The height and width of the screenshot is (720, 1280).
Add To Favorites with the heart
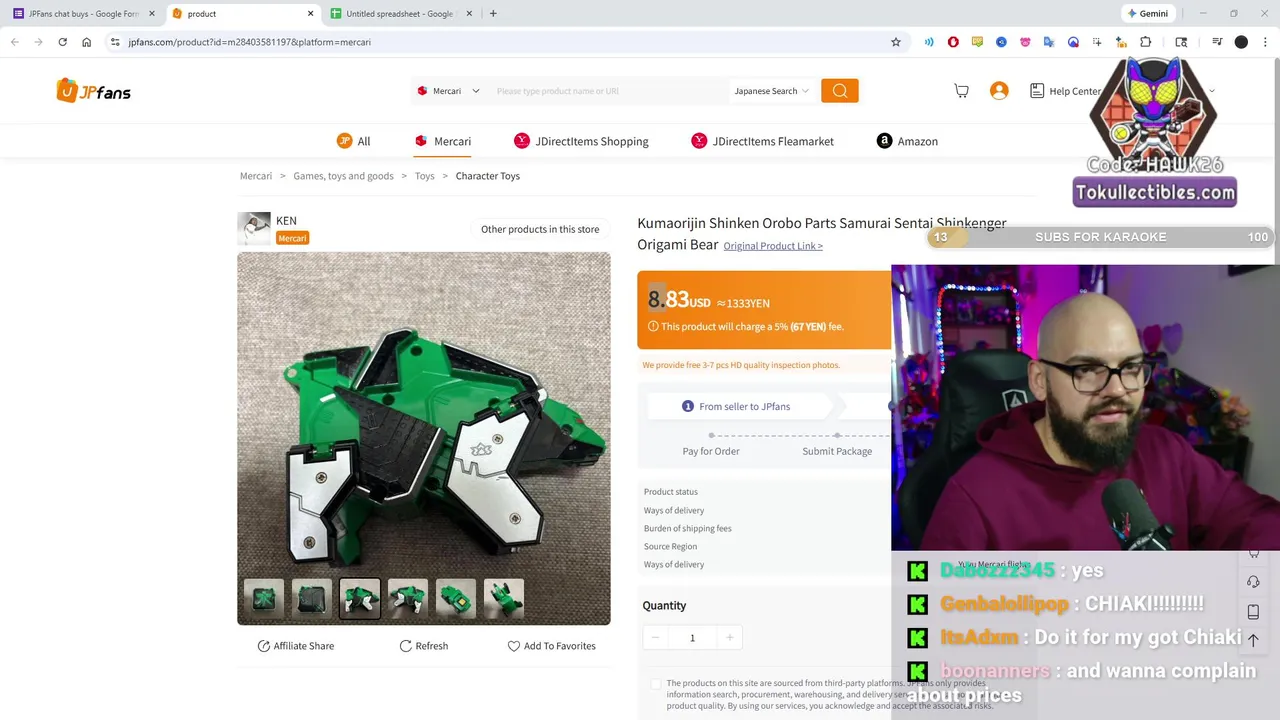click(551, 646)
